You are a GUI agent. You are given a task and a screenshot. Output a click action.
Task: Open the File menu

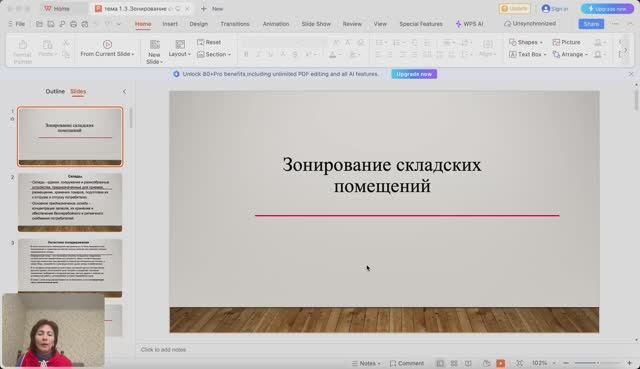click(x=17, y=24)
